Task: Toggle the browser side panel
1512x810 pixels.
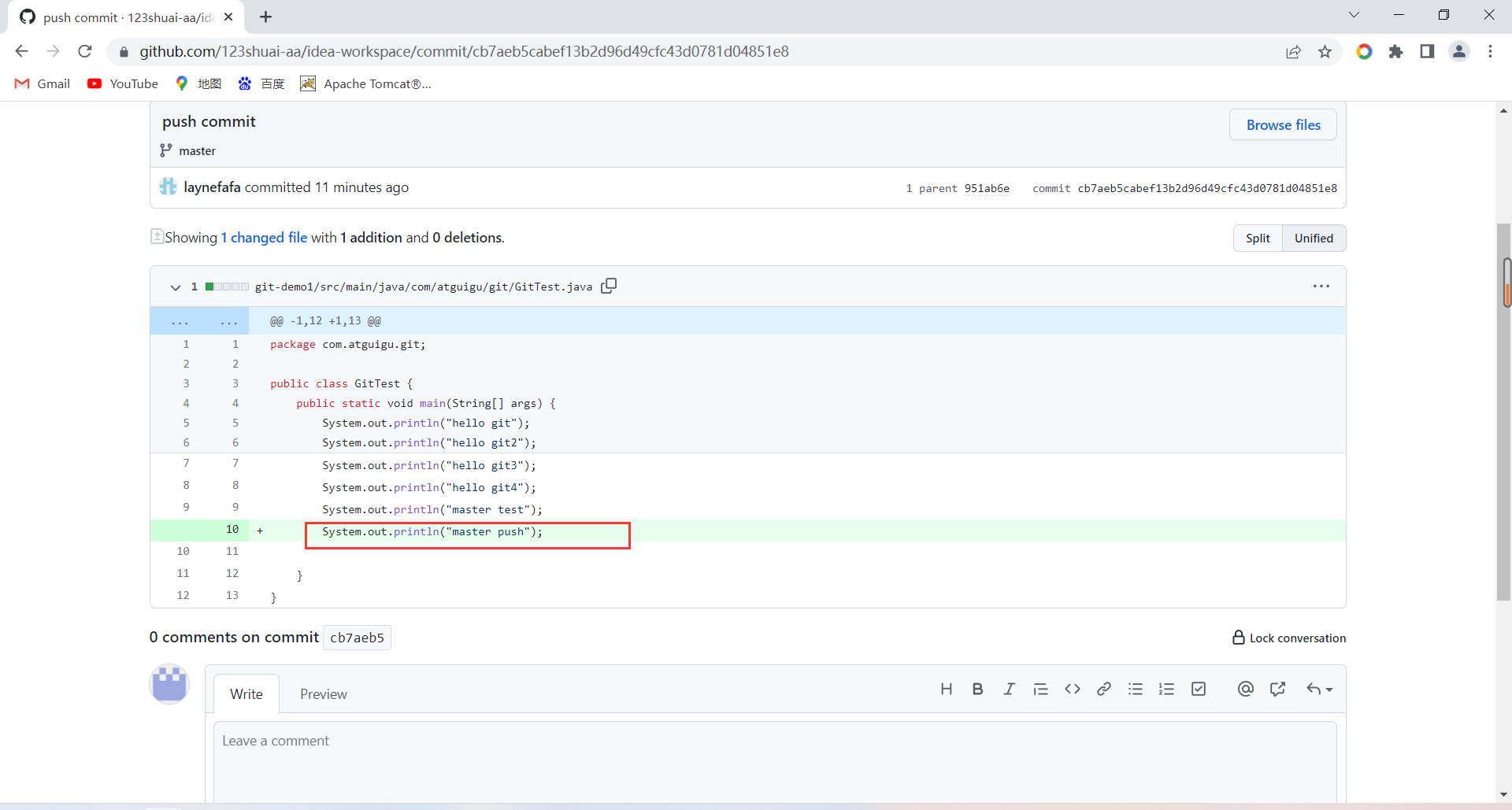Action: click(1427, 52)
